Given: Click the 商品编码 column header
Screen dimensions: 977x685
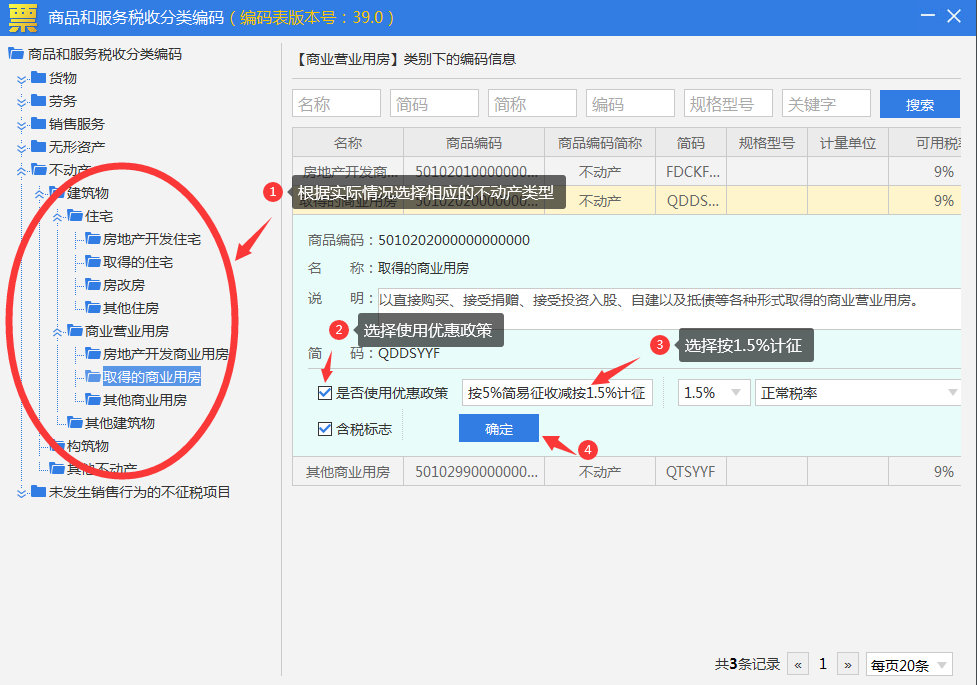Looking at the screenshot, I should click(x=474, y=143).
